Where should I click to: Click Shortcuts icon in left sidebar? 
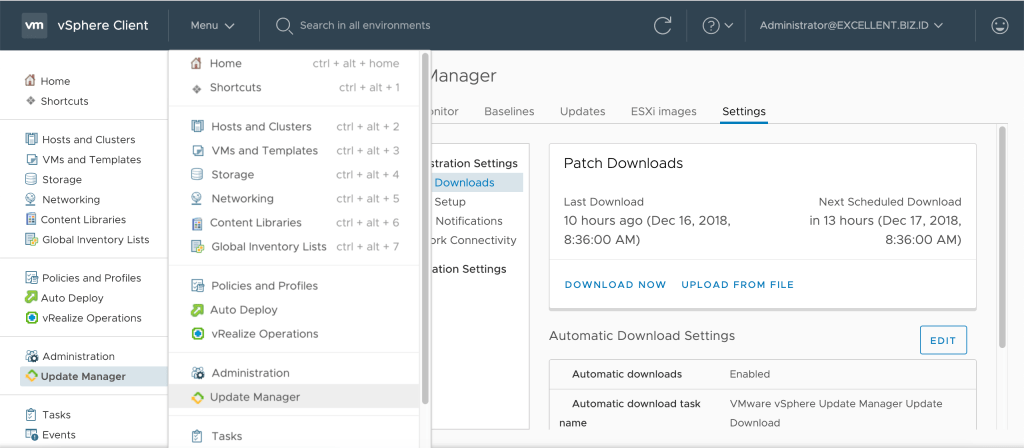[x=30, y=101]
